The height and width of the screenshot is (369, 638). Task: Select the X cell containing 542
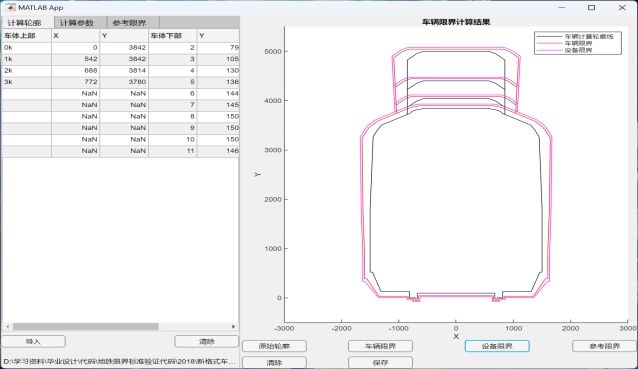tap(75, 59)
